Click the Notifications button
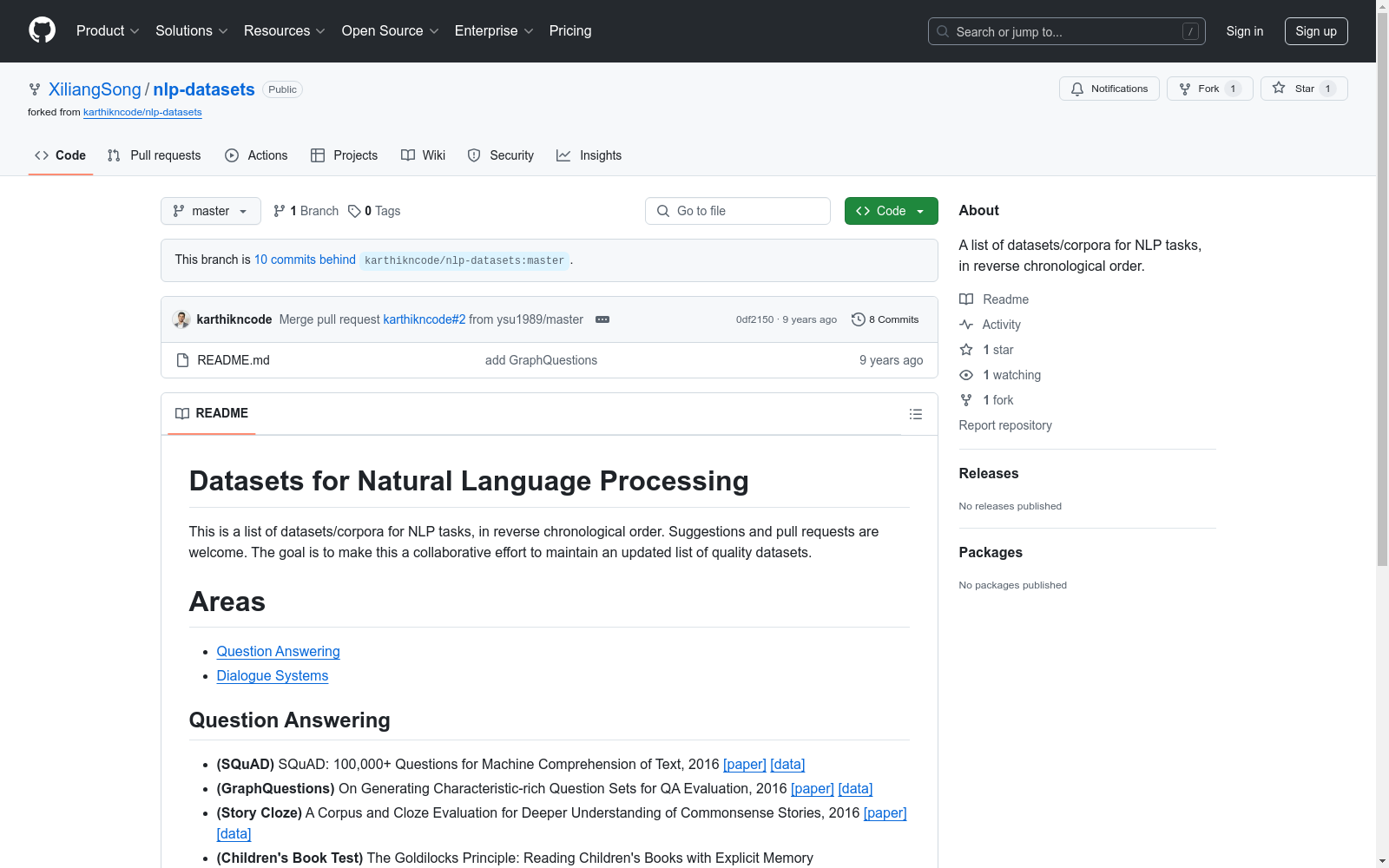 coord(1109,89)
